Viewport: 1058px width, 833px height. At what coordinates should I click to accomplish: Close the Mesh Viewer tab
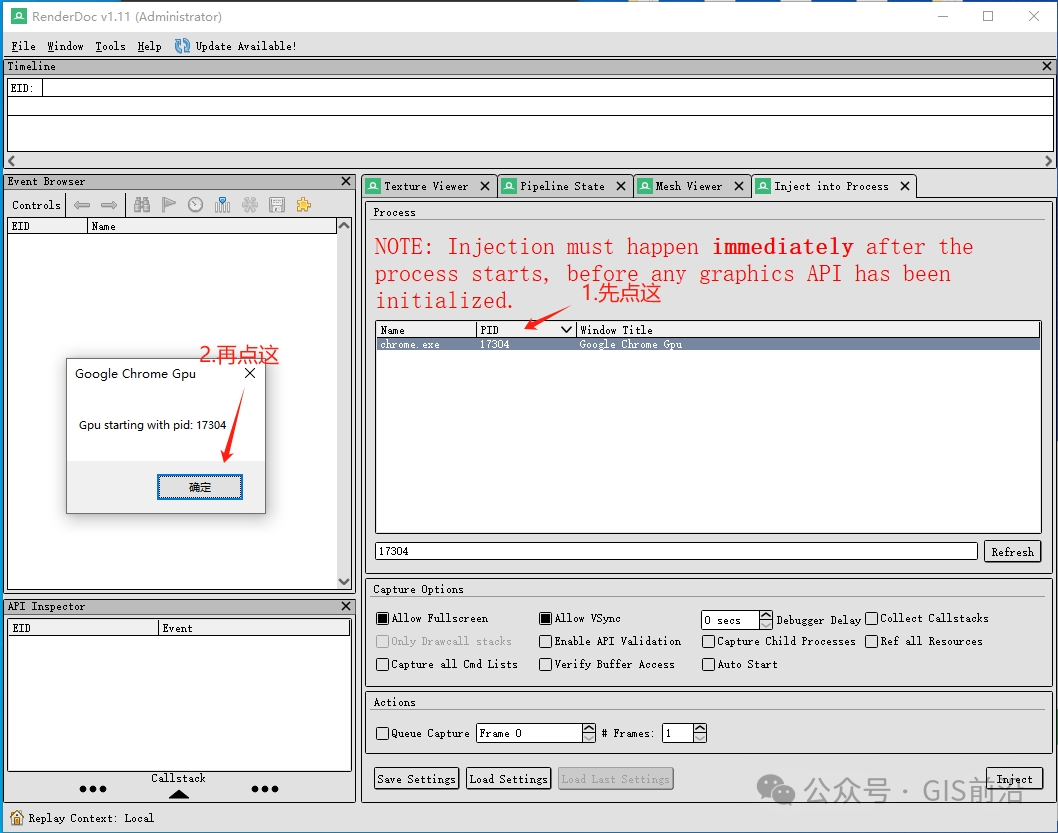coord(739,186)
